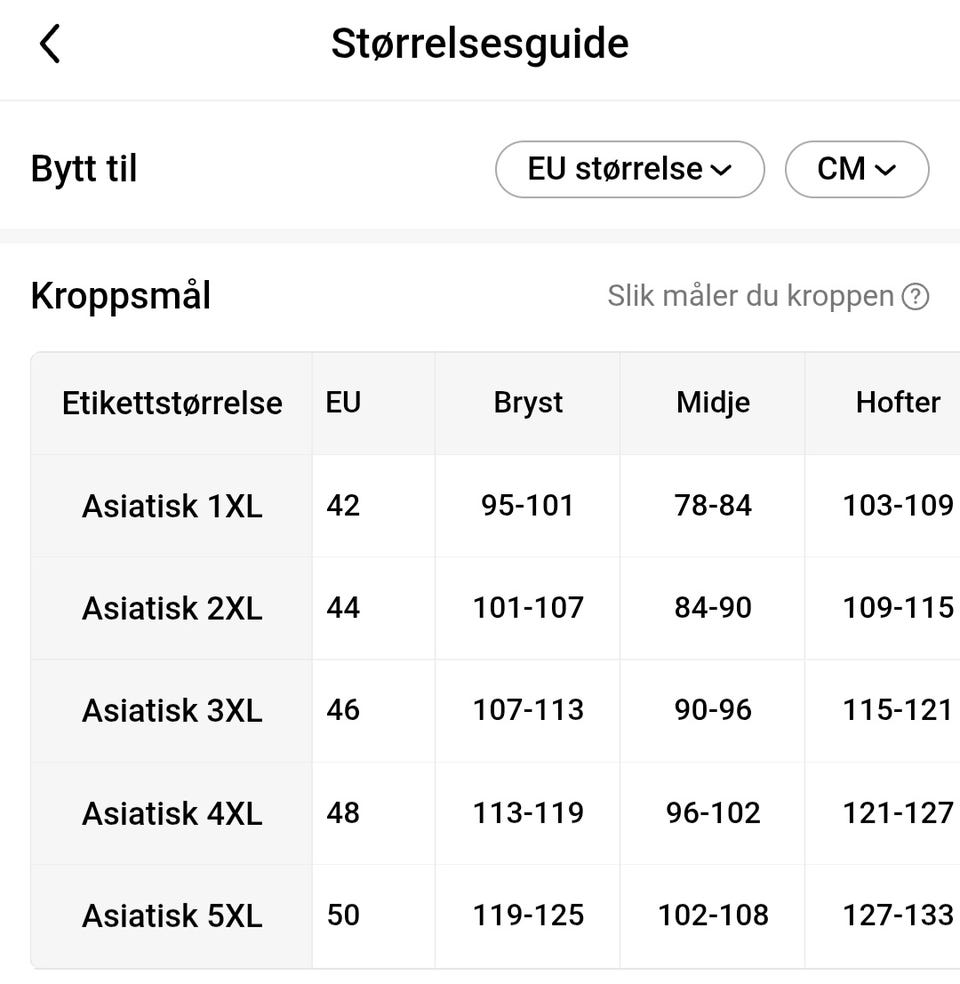Select the Asiatisk 2XL row label
The height and width of the screenshot is (984, 960).
click(x=172, y=608)
